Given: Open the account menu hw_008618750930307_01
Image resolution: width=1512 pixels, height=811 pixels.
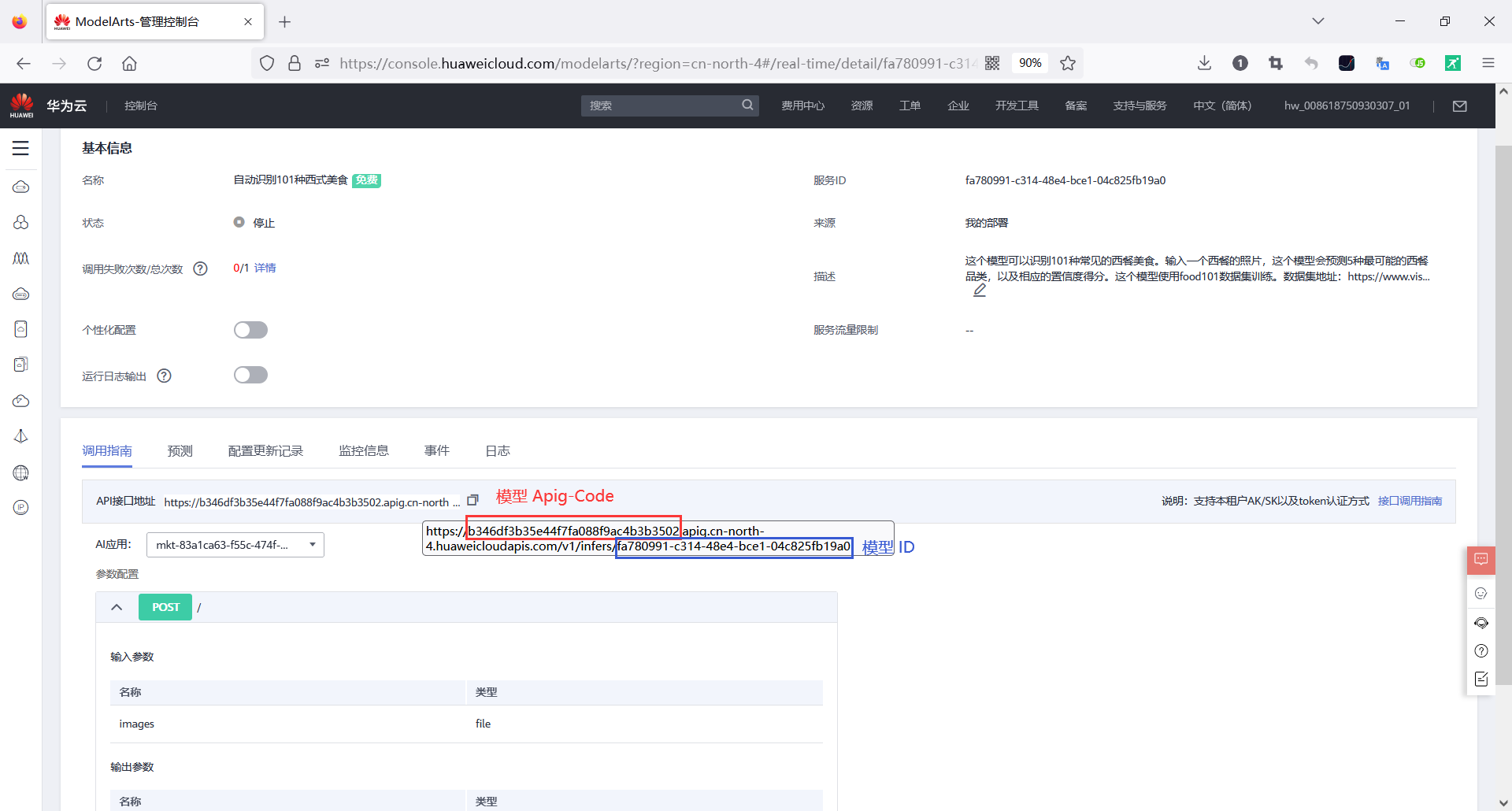Looking at the screenshot, I should point(1347,106).
